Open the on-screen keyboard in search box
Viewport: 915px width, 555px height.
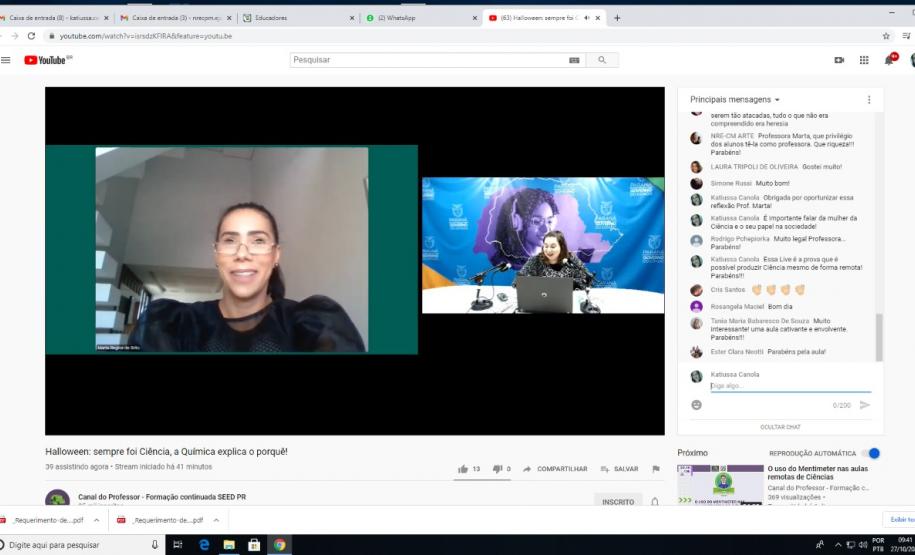tap(574, 60)
